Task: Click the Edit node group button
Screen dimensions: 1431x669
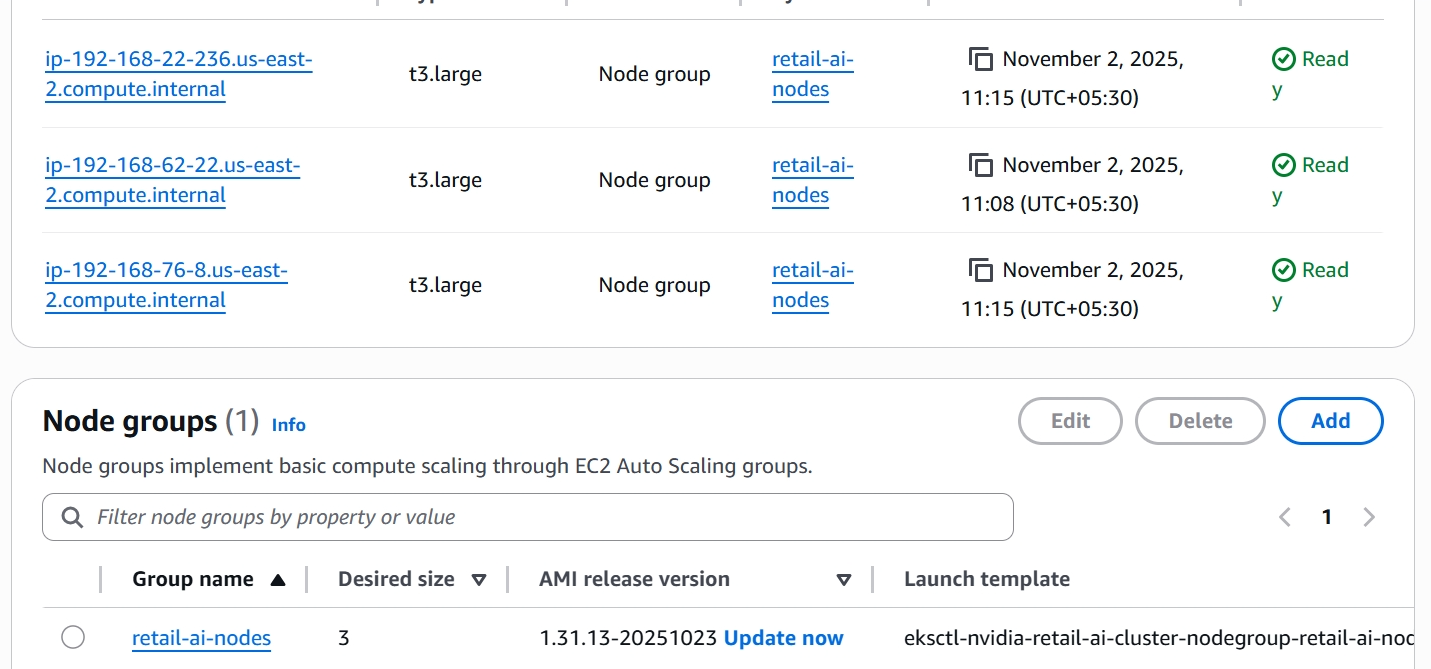Action: (1070, 421)
